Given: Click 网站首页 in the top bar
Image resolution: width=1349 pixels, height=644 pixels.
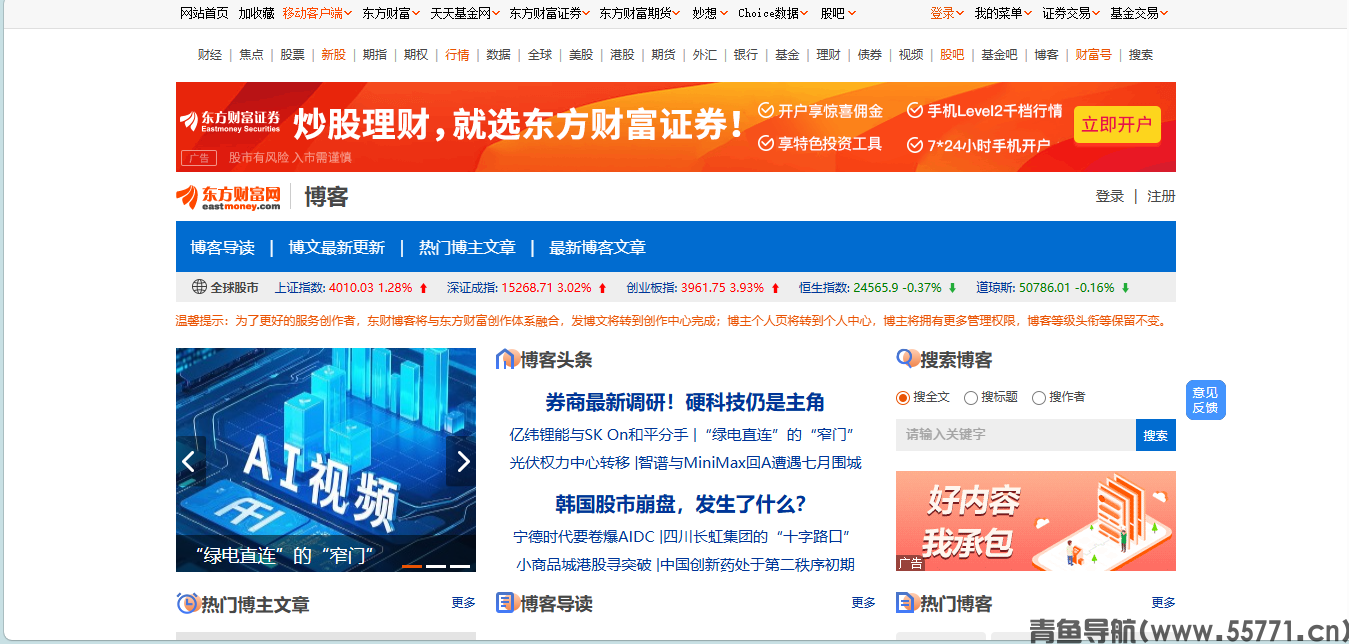Looking at the screenshot, I should click(x=204, y=13).
